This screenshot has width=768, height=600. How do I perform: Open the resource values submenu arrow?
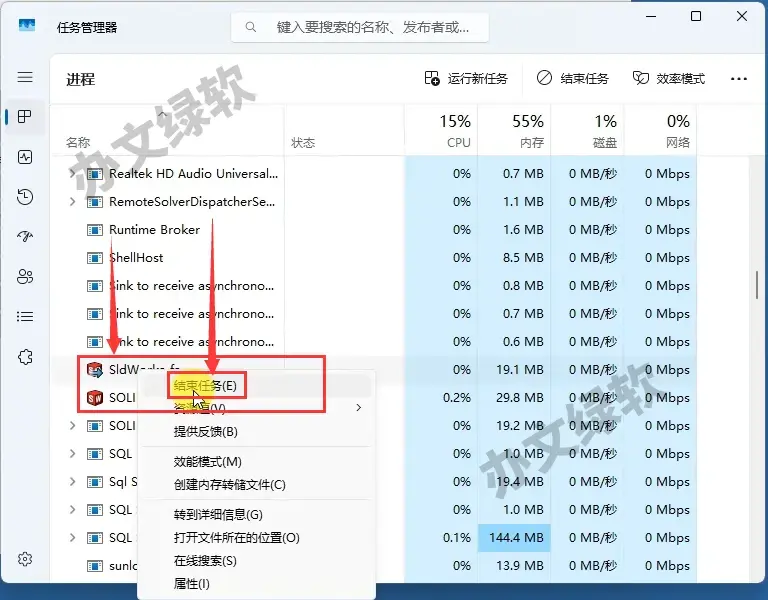359,408
